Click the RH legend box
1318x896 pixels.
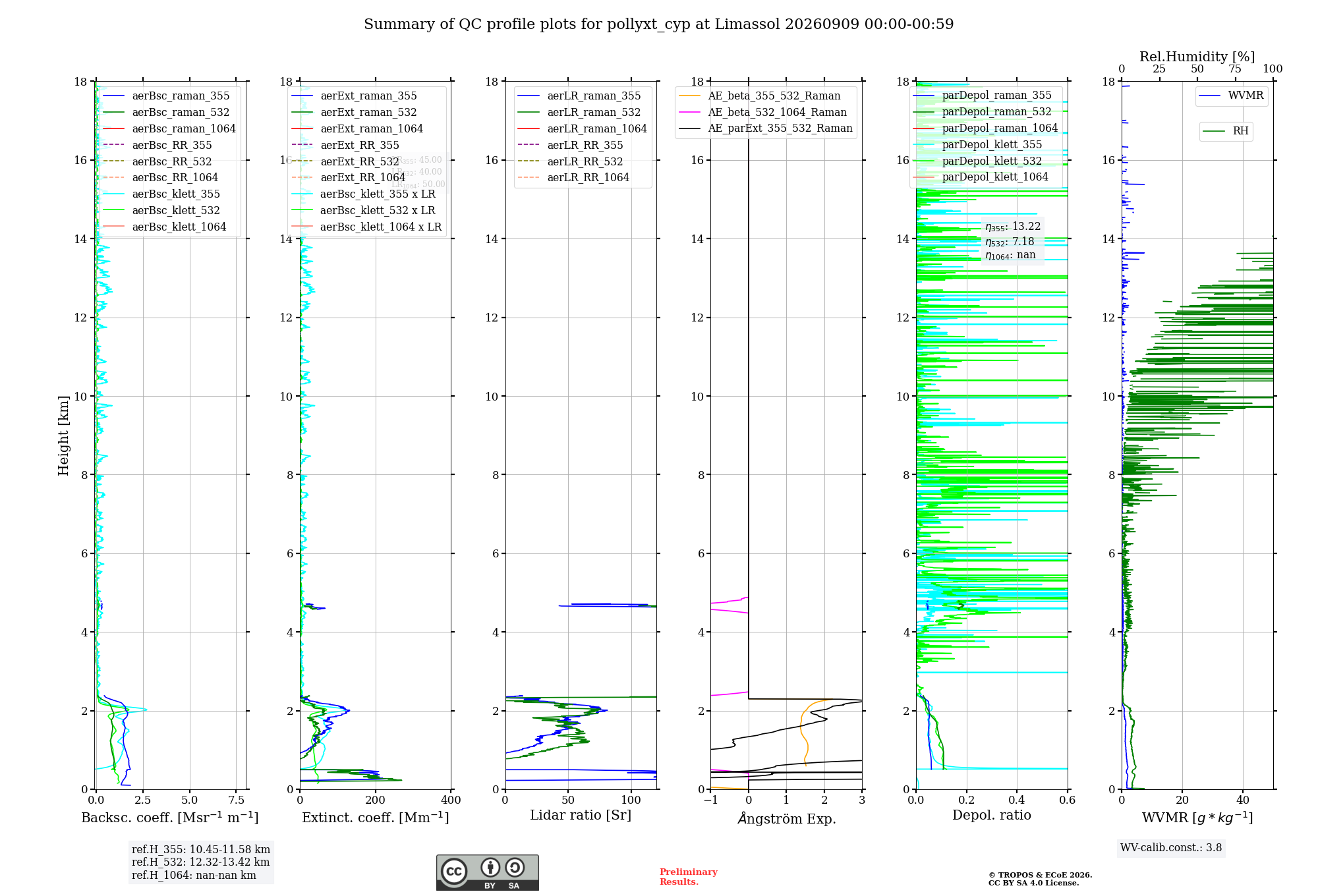point(1226,131)
